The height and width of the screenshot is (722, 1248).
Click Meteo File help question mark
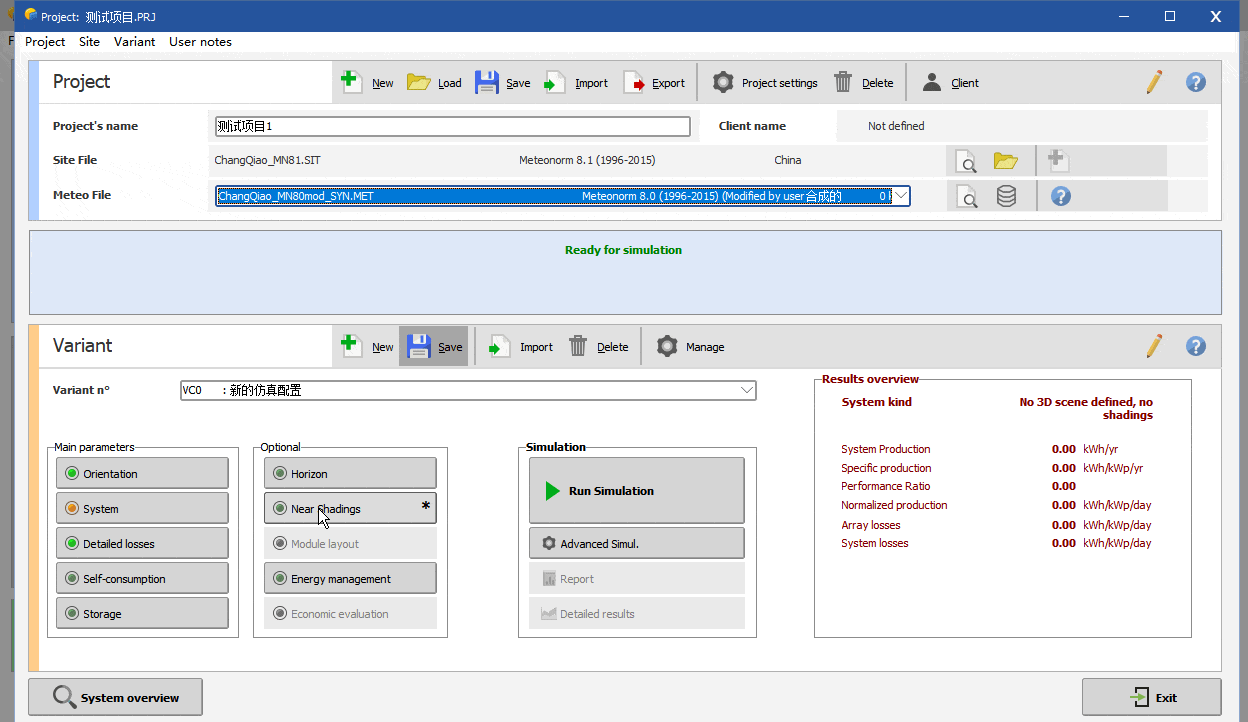click(1061, 196)
